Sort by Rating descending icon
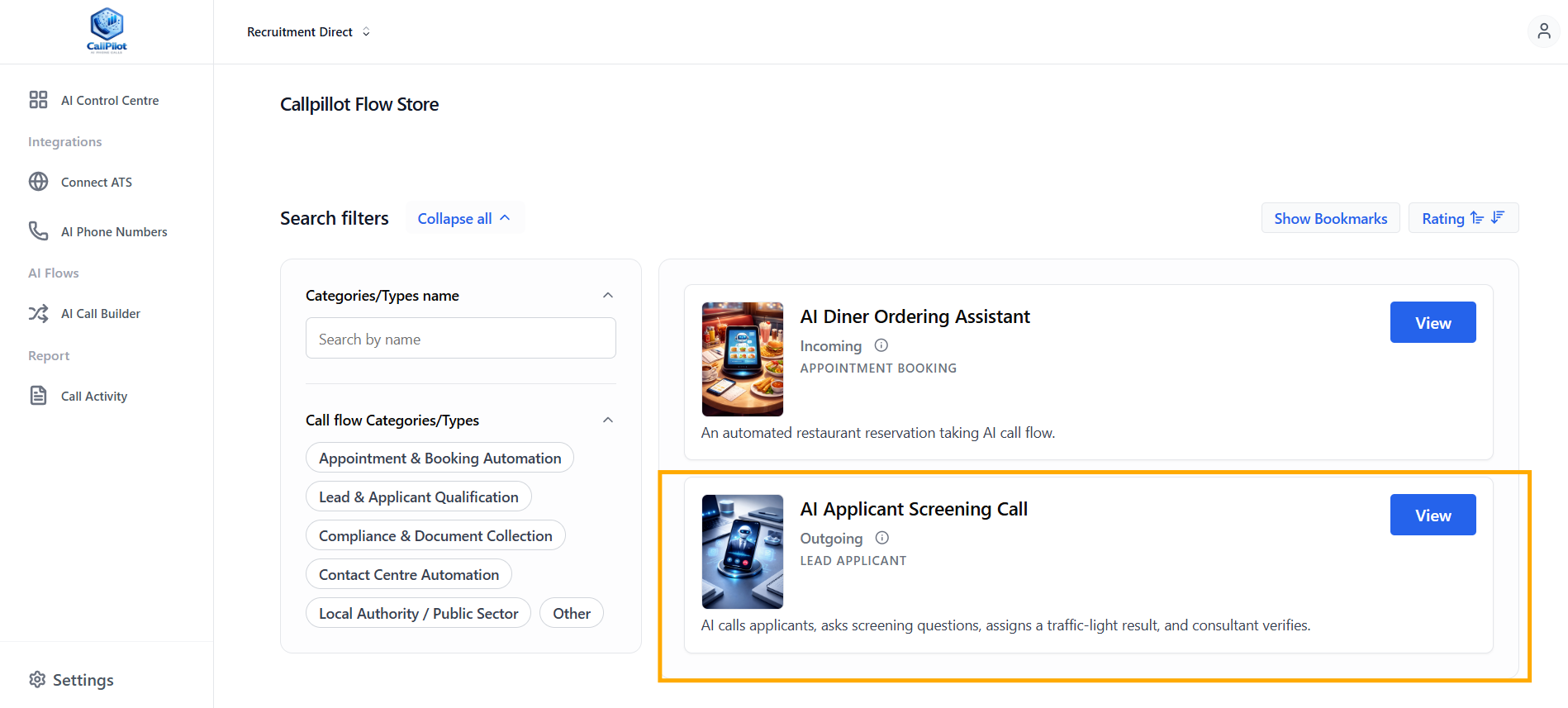1568x708 pixels. pos(1498,218)
